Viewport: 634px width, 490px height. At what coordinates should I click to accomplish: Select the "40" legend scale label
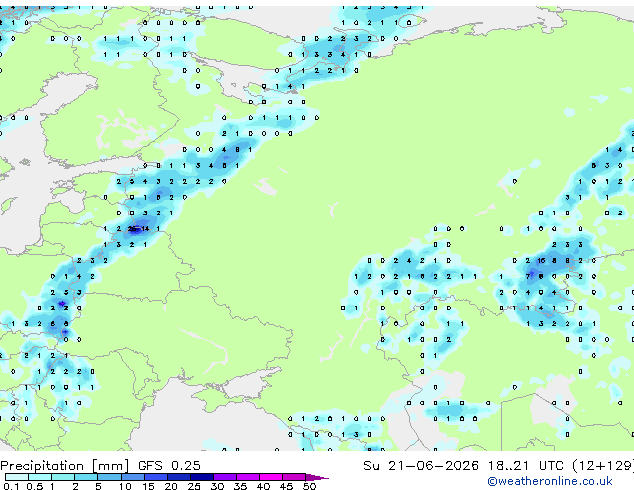pyautogui.click(x=263, y=486)
